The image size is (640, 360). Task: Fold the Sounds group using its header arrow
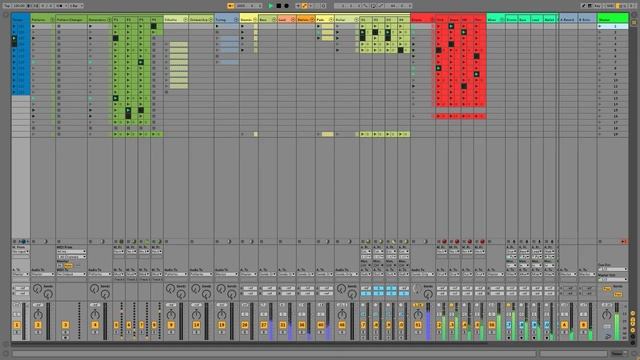pyautogui.click(x=255, y=20)
